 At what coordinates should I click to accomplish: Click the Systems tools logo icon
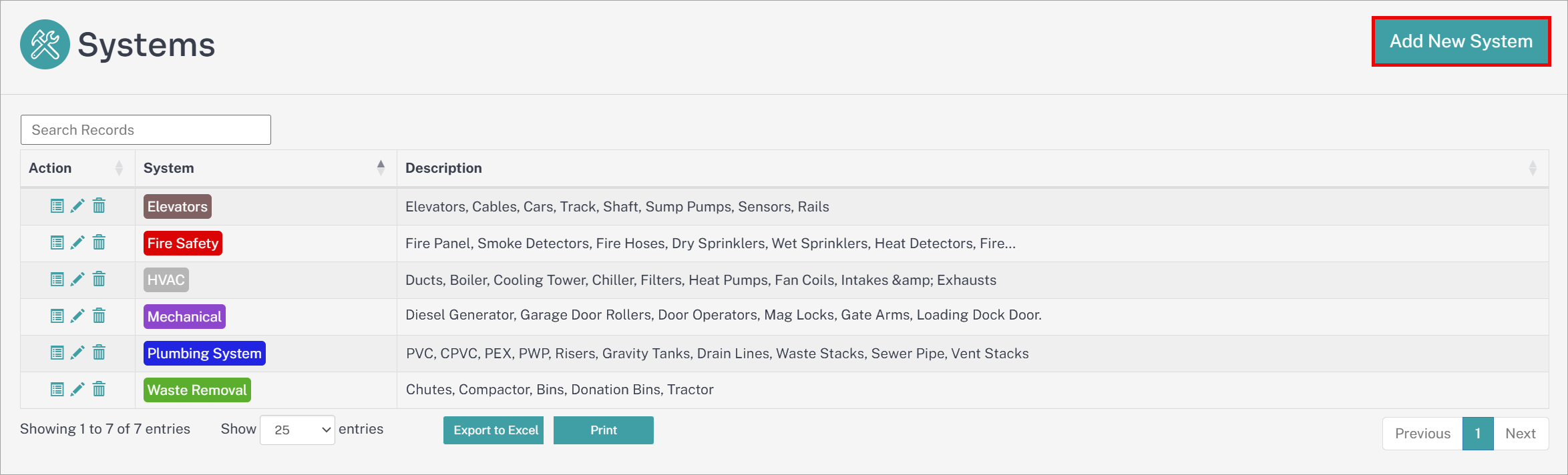click(x=45, y=44)
